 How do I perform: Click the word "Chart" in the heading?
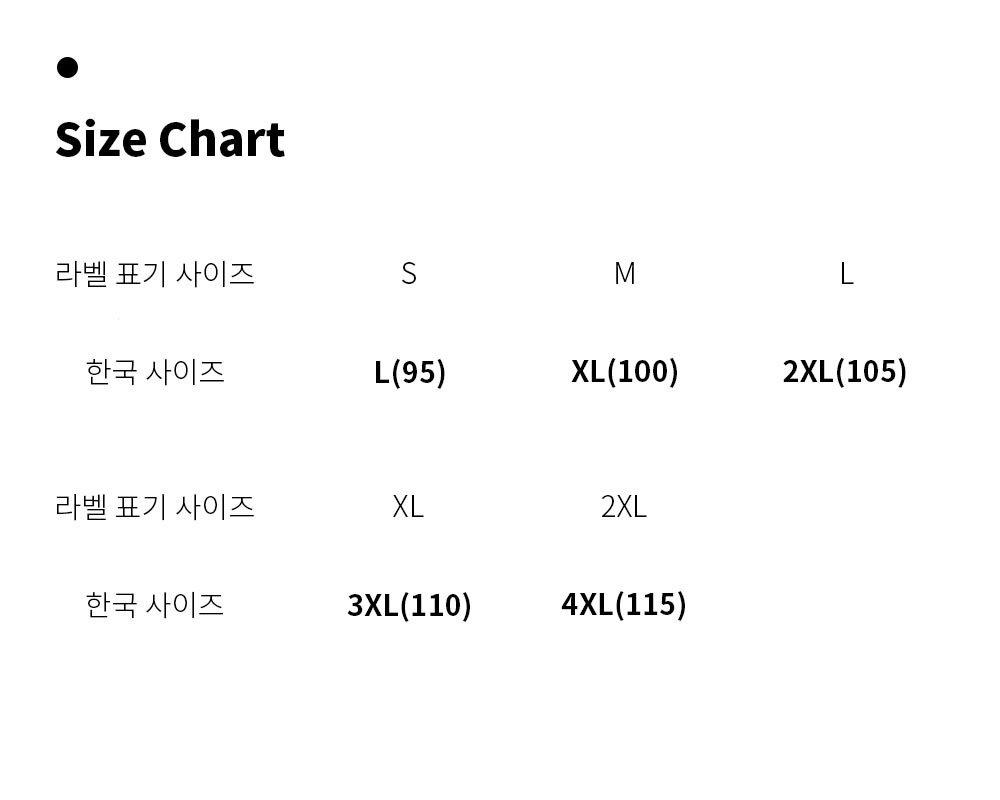(221, 139)
